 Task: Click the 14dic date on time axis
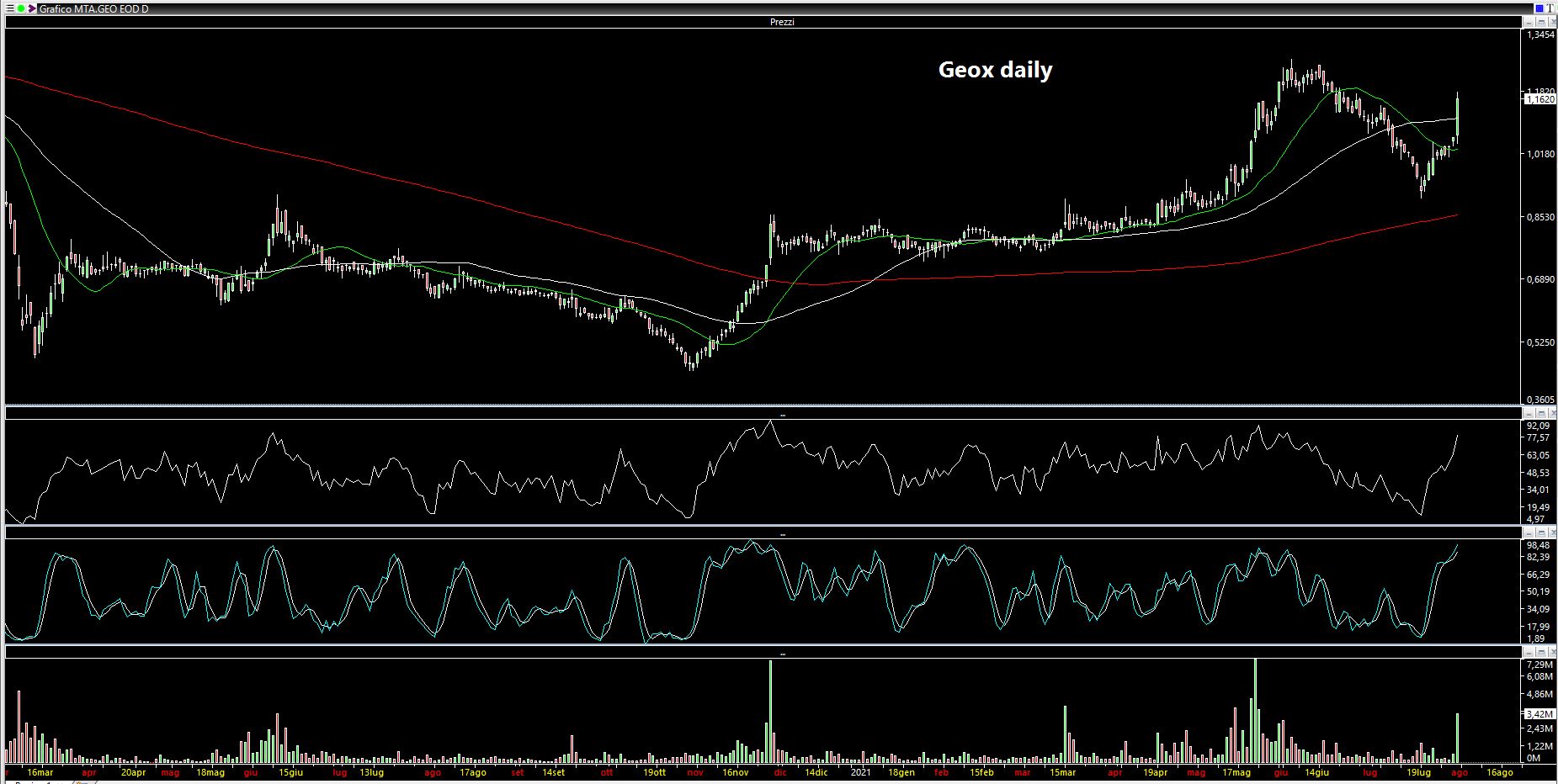coord(816,771)
